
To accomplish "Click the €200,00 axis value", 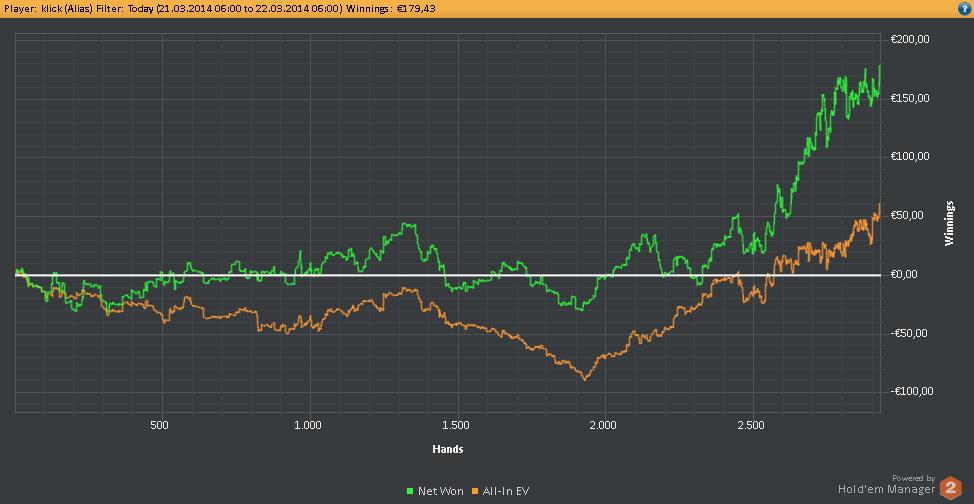I will tap(910, 39).
